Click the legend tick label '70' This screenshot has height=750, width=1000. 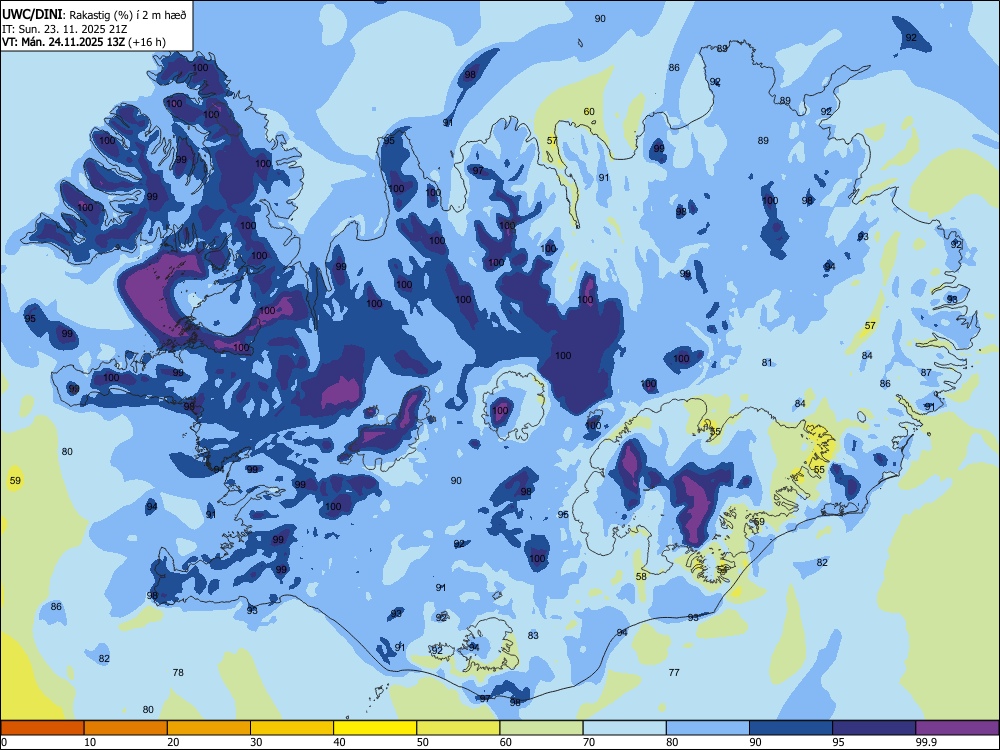coord(589,742)
